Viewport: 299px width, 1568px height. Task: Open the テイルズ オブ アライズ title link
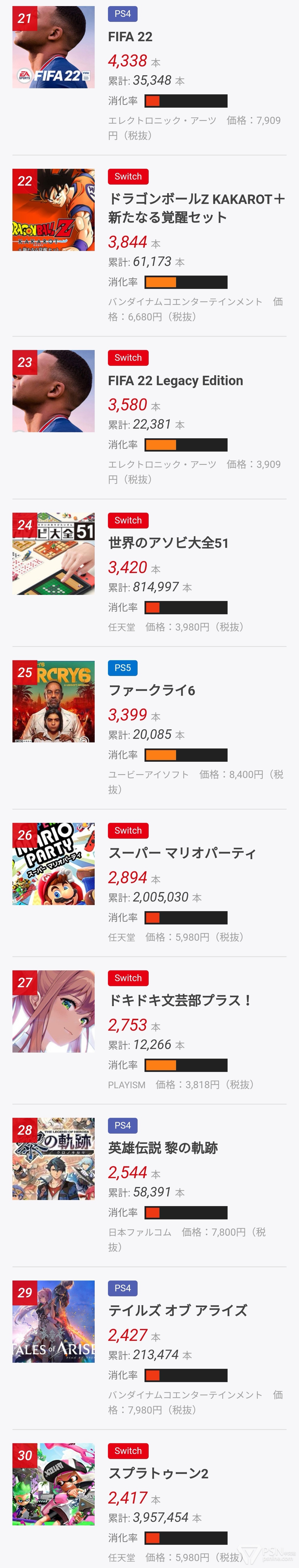click(x=178, y=1310)
